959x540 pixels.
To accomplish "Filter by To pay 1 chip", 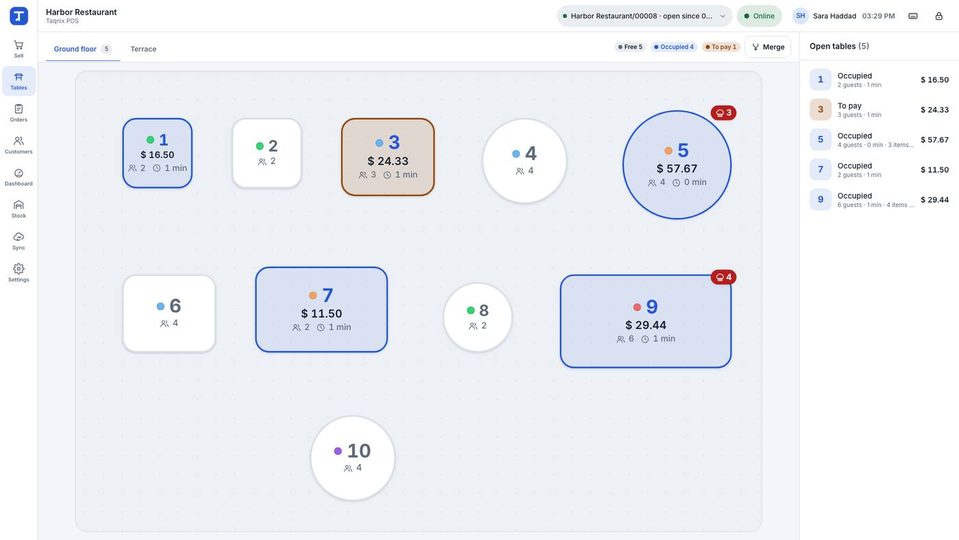I will tap(720, 47).
